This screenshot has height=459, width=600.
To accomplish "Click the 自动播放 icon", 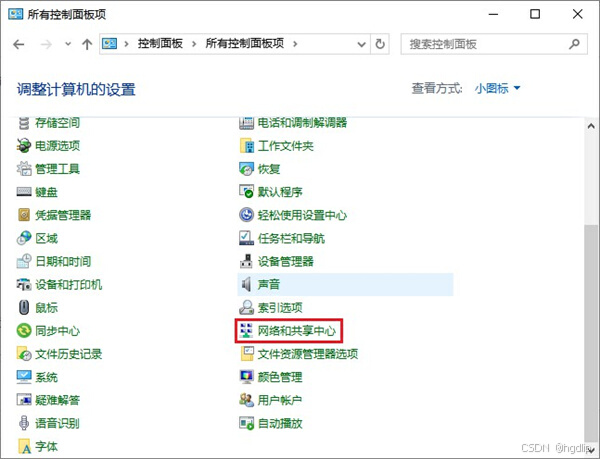I will coord(246,423).
